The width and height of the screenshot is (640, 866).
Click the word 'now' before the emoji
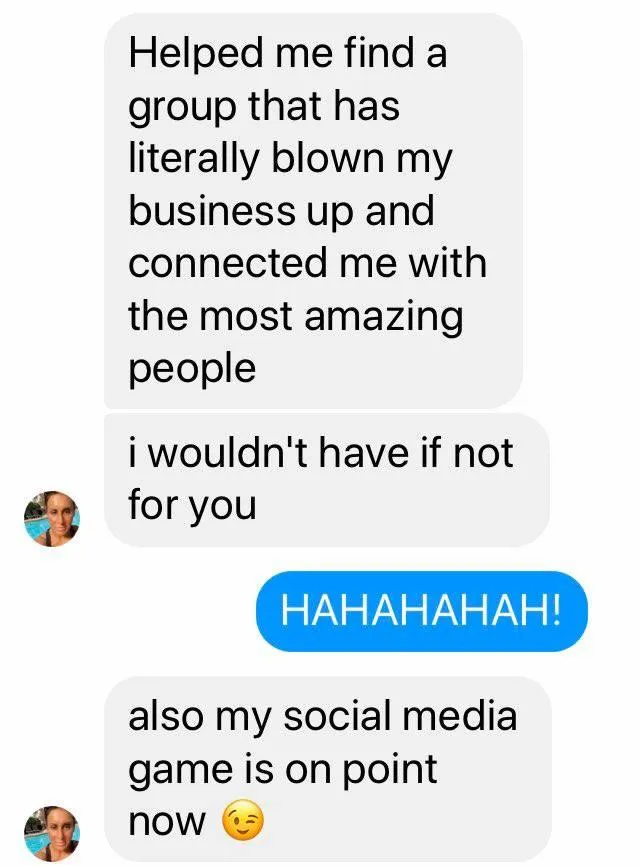167,823
